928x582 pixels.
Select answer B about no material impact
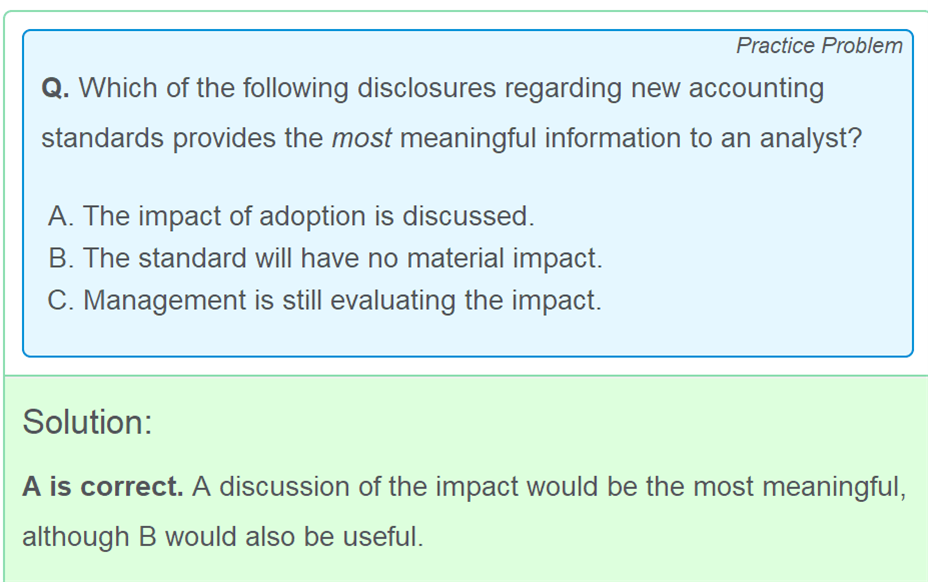click(x=325, y=259)
